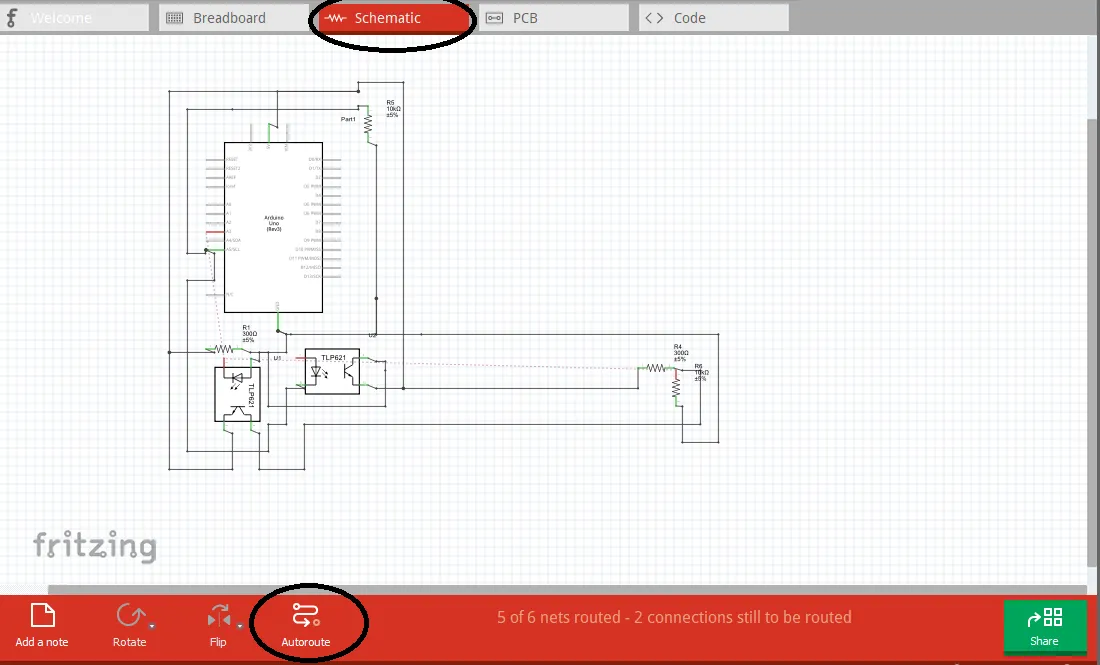Screen dimensions: 1100x665
Task: Open the Rotate options dropdown arrow
Action: tap(152, 626)
